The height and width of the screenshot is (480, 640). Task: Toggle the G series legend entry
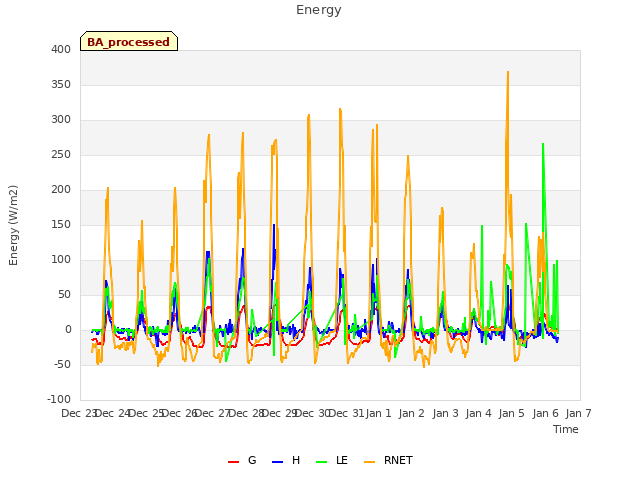tap(242, 460)
